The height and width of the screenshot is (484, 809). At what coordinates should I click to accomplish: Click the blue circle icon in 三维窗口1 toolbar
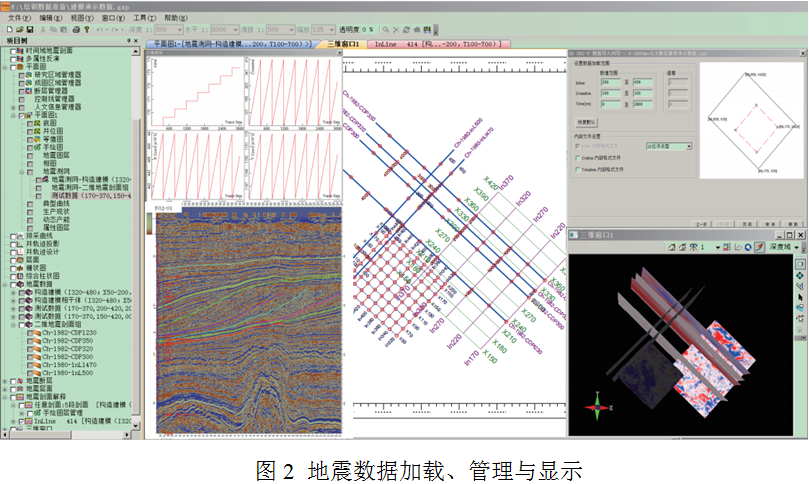coord(748,247)
